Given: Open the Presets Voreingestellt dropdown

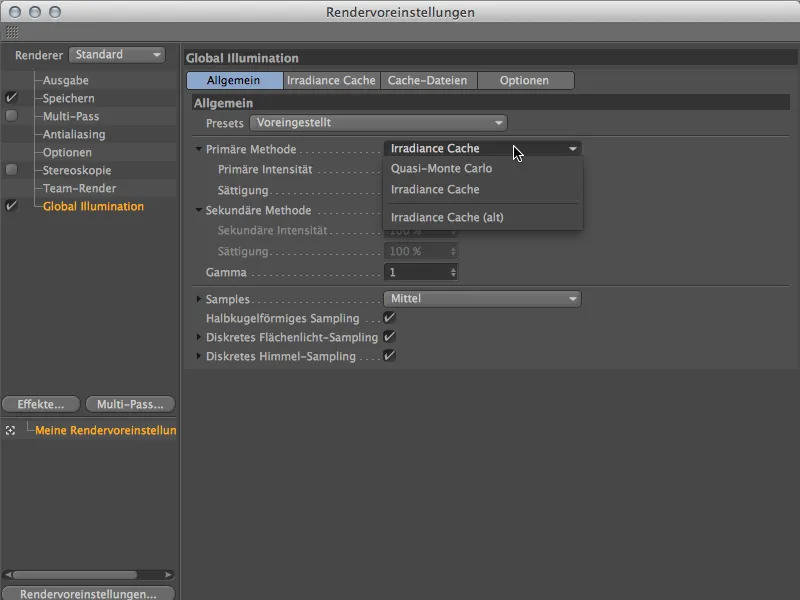Looking at the screenshot, I should pos(378,123).
